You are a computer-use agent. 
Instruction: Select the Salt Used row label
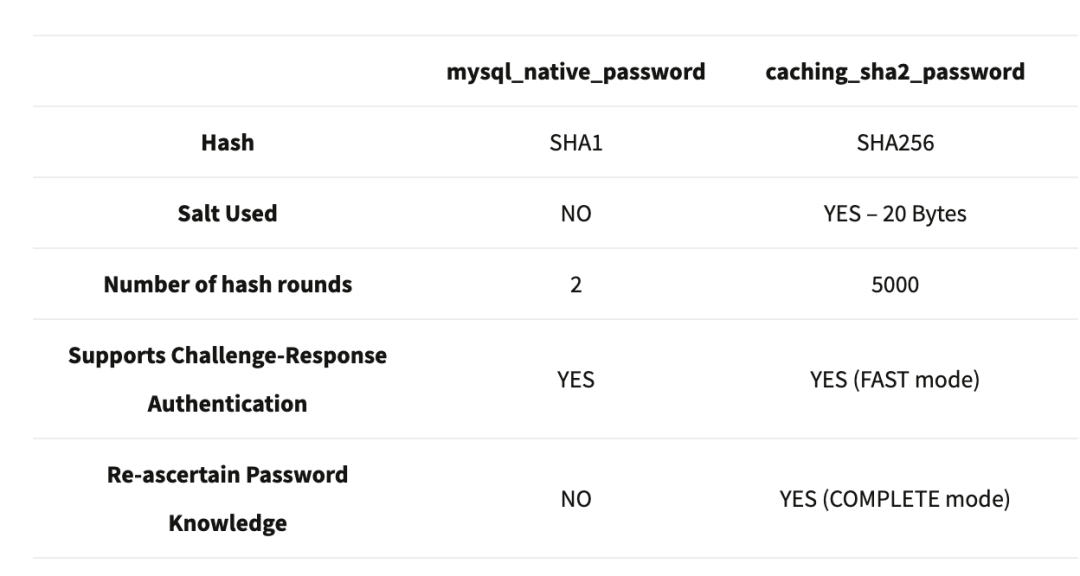click(228, 213)
